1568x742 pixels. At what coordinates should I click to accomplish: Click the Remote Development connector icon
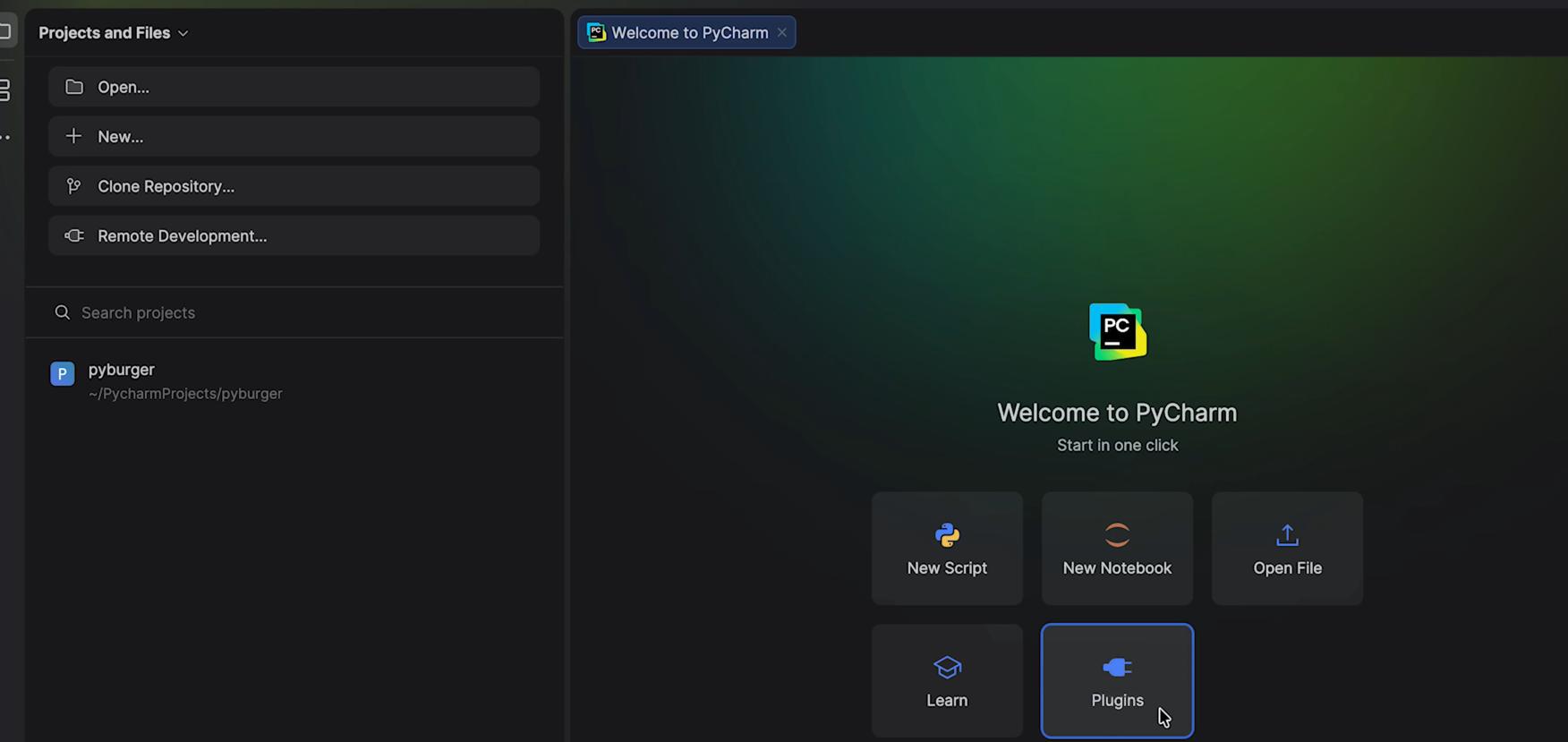pos(74,235)
